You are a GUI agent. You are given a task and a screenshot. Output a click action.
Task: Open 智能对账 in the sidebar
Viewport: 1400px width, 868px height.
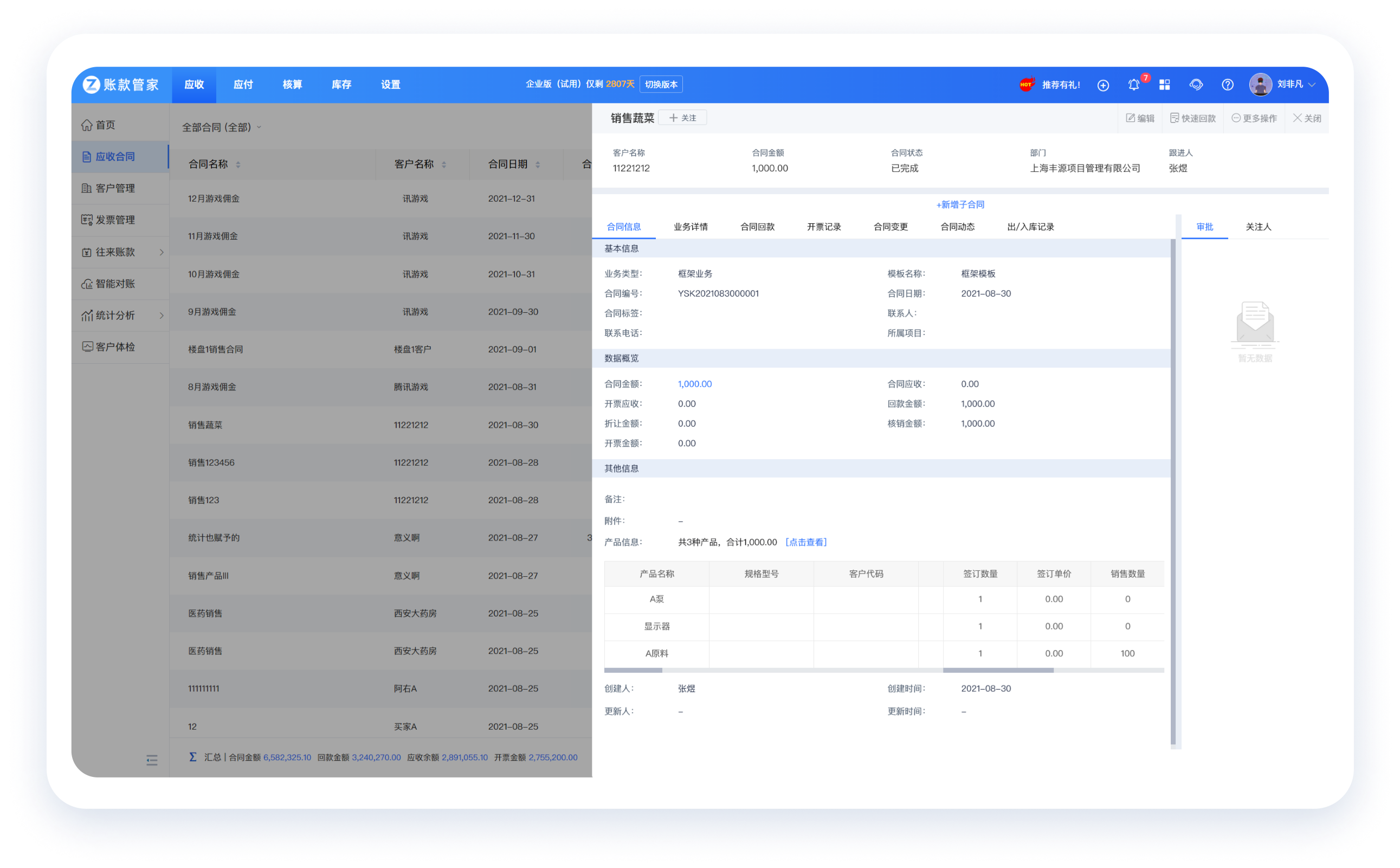pos(115,284)
